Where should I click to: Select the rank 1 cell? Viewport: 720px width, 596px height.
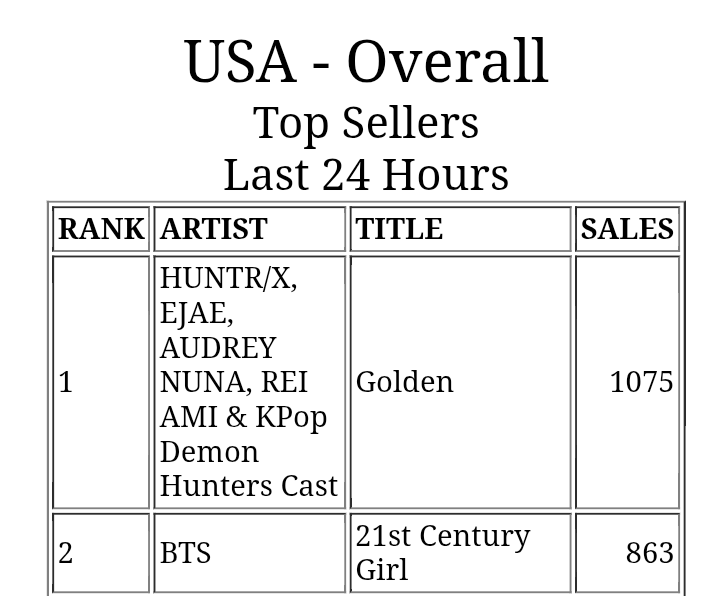pos(101,382)
